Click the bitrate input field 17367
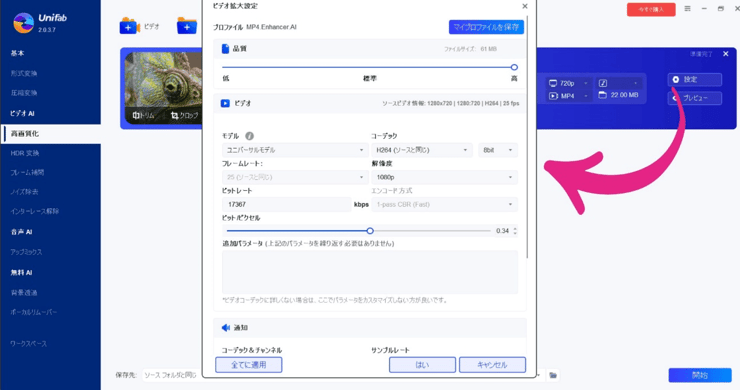 [286, 204]
